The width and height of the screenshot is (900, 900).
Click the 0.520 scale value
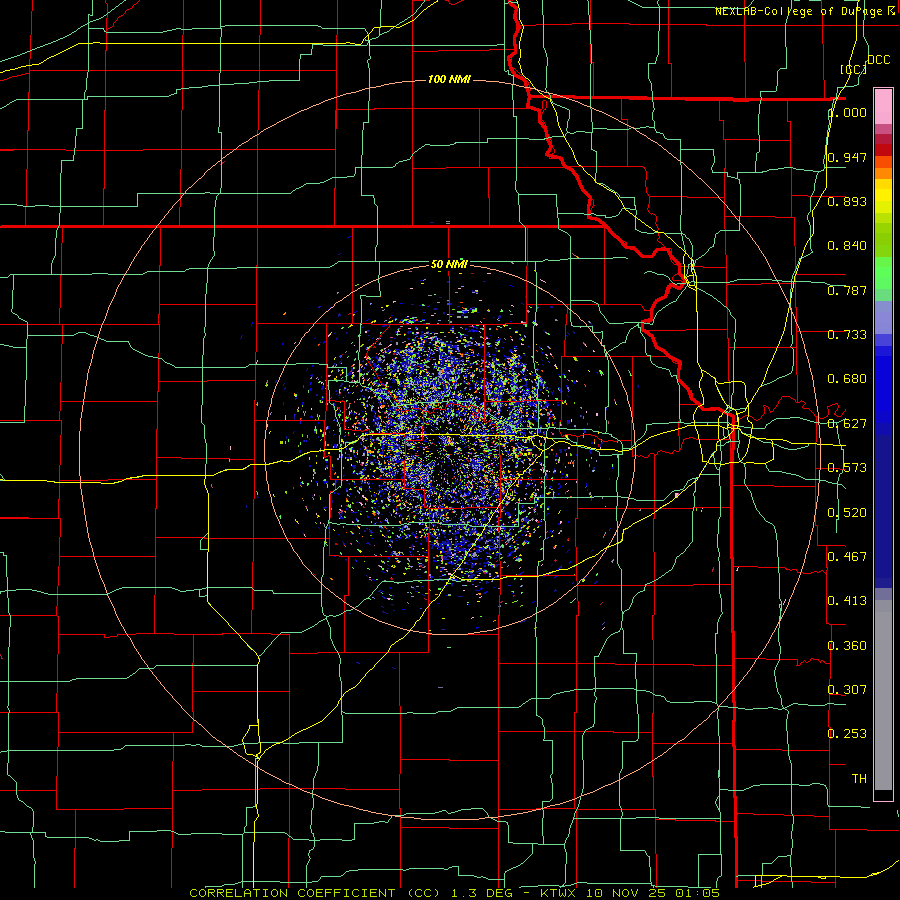click(847, 513)
